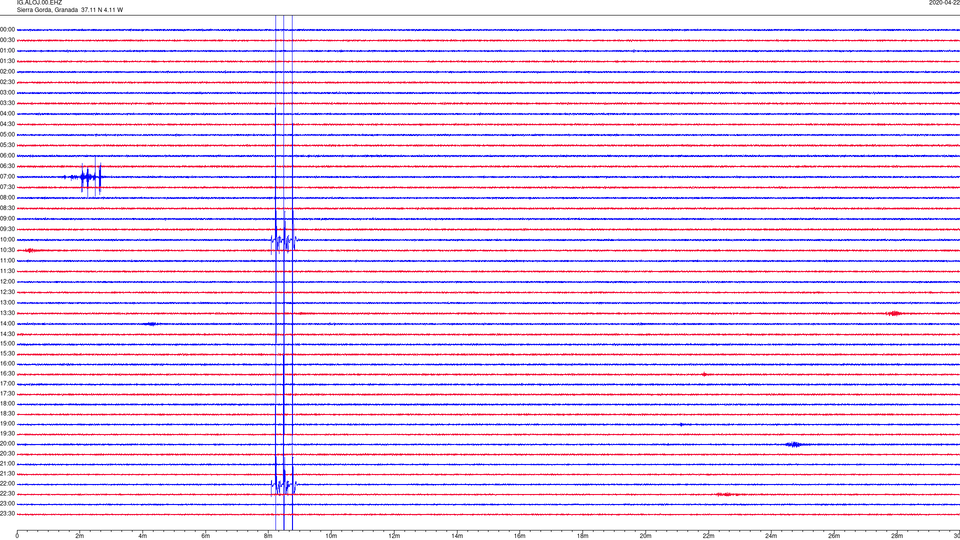Select the 22:30 trace time label
This screenshot has height=540, width=960.
click(7, 494)
